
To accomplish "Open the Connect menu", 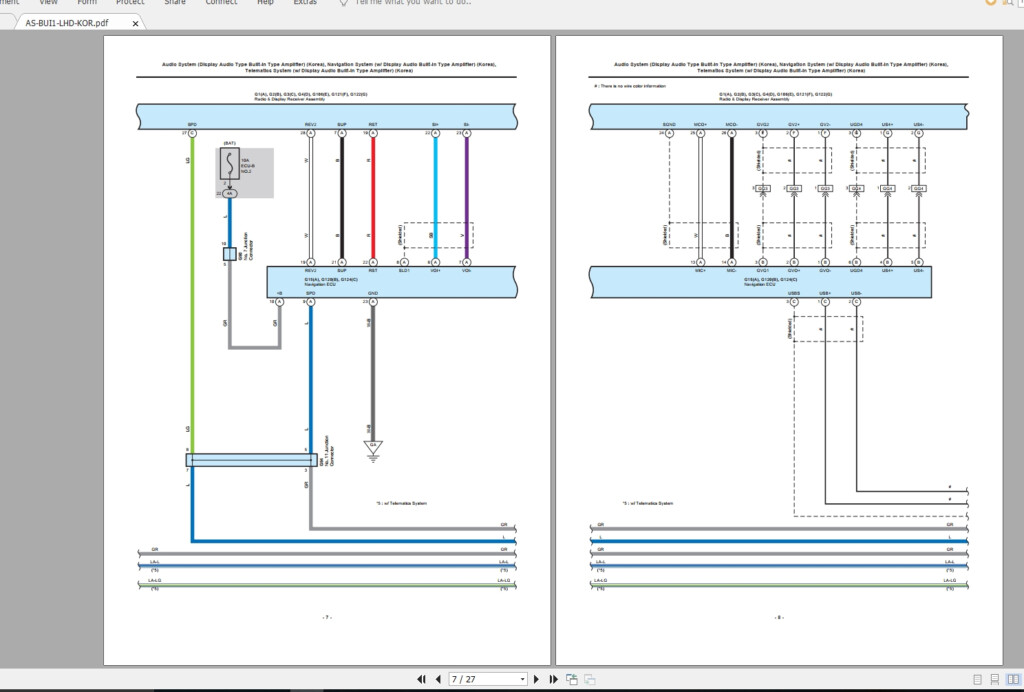I will [x=221, y=3].
